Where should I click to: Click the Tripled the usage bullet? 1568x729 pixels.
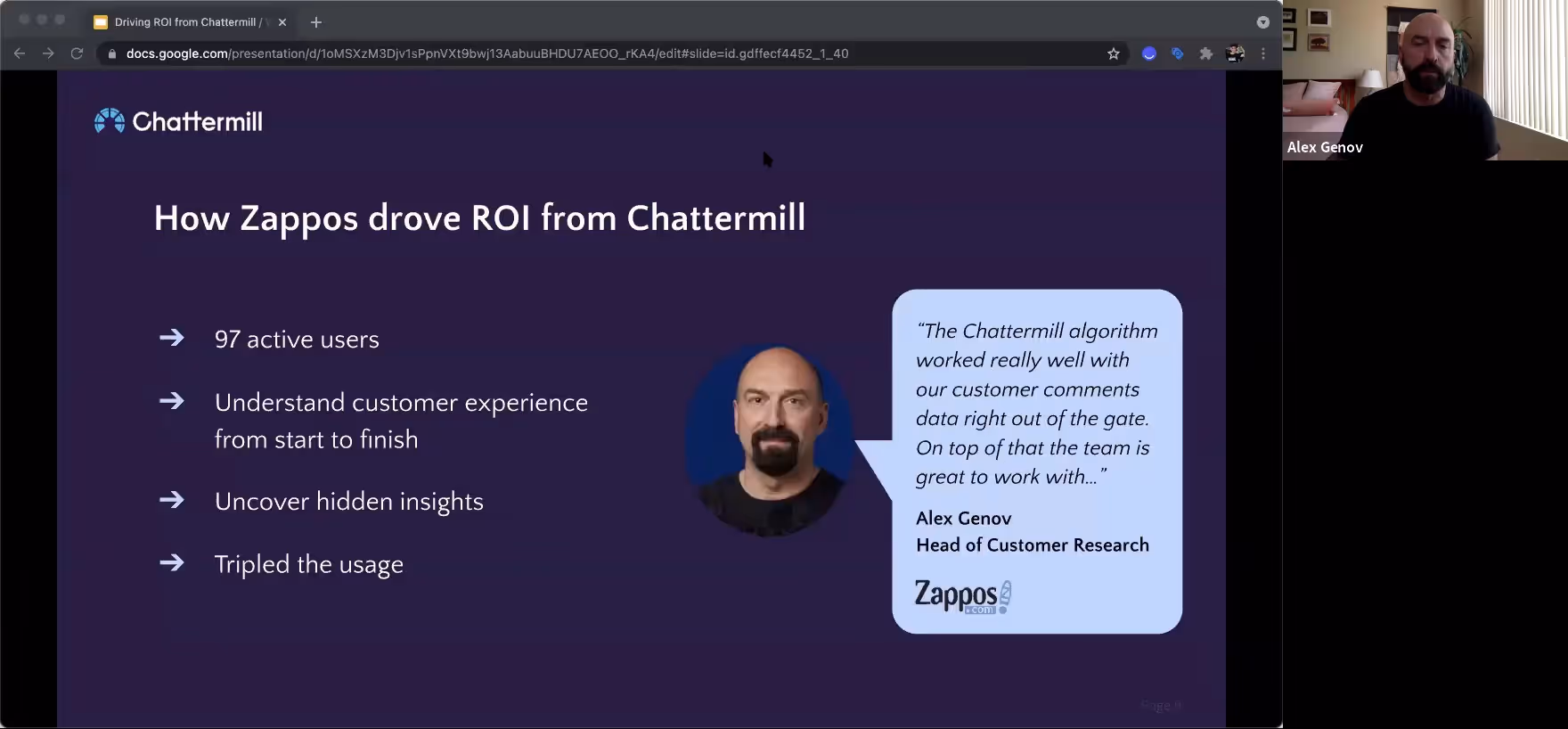pyautogui.click(x=308, y=565)
